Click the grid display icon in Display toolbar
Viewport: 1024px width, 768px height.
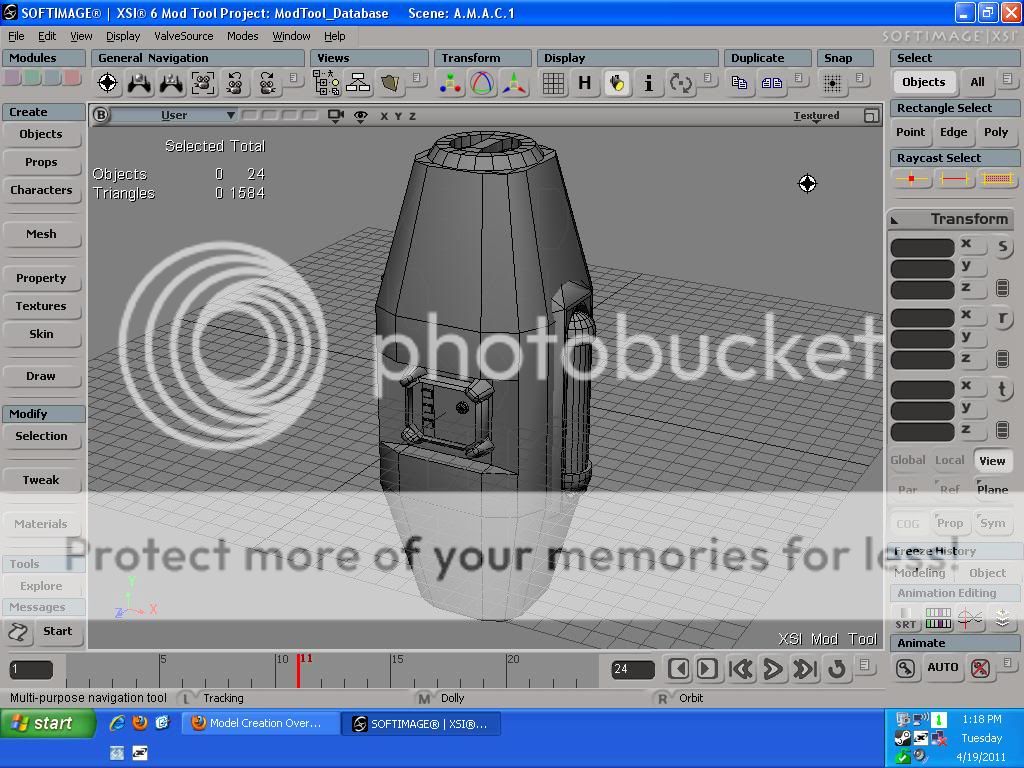tap(553, 84)
